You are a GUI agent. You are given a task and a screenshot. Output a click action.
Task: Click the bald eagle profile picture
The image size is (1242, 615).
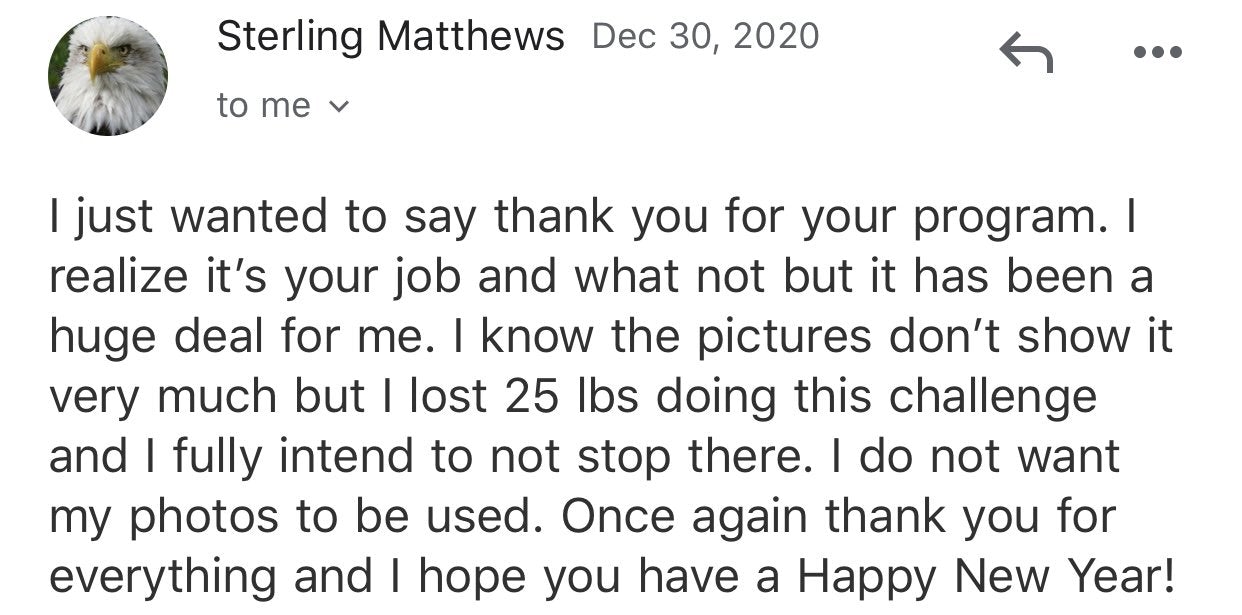pos(107,76)
